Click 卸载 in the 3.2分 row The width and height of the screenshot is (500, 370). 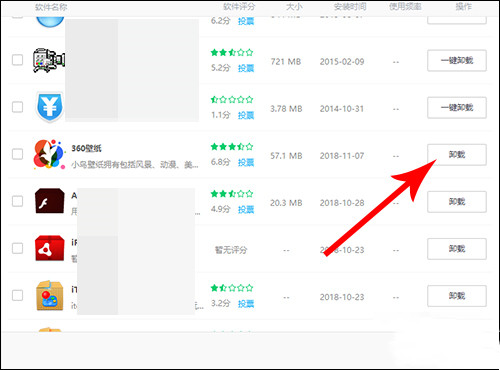coord(457,296)
